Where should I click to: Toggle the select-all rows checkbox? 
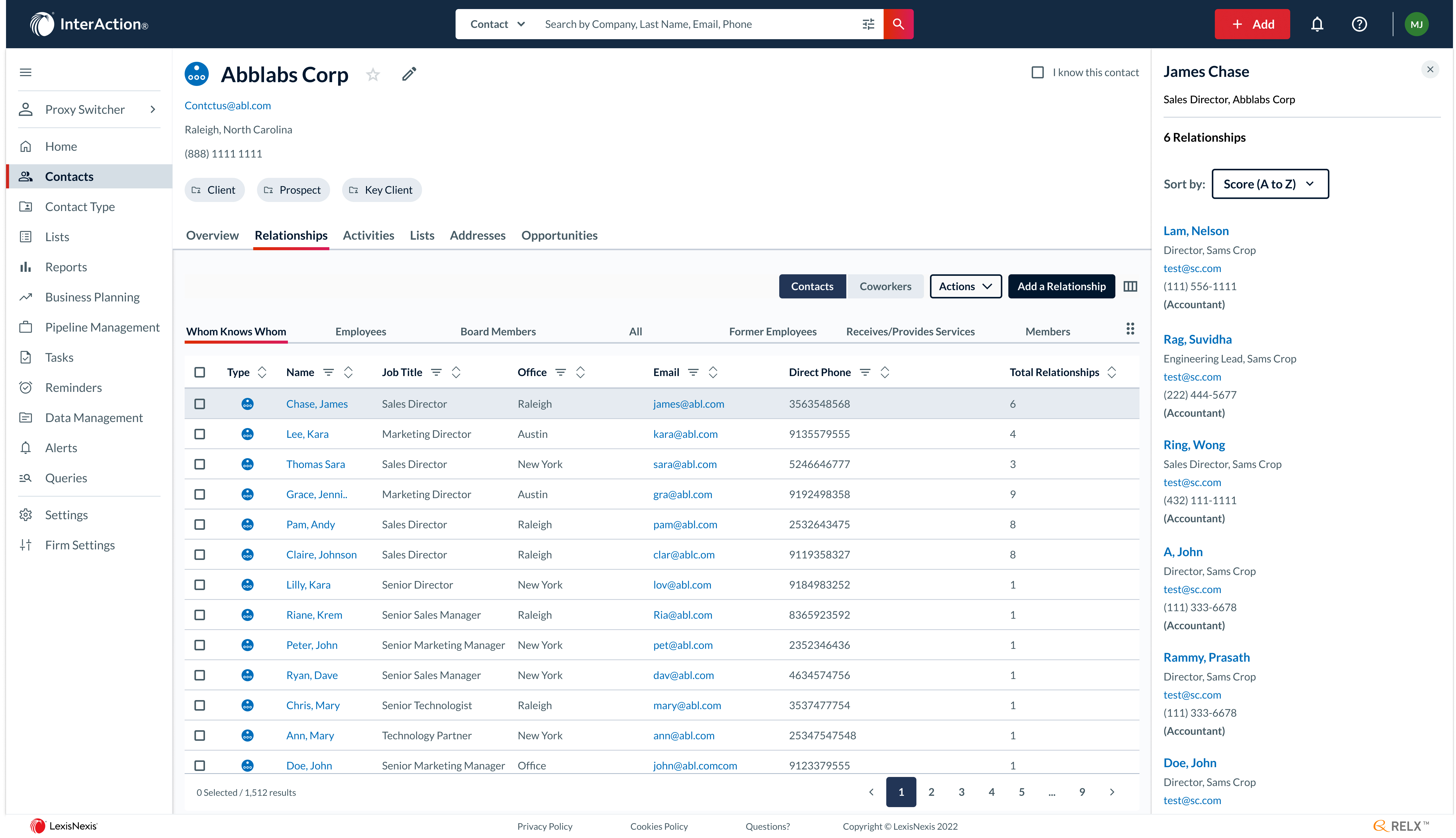coord(200,372)
